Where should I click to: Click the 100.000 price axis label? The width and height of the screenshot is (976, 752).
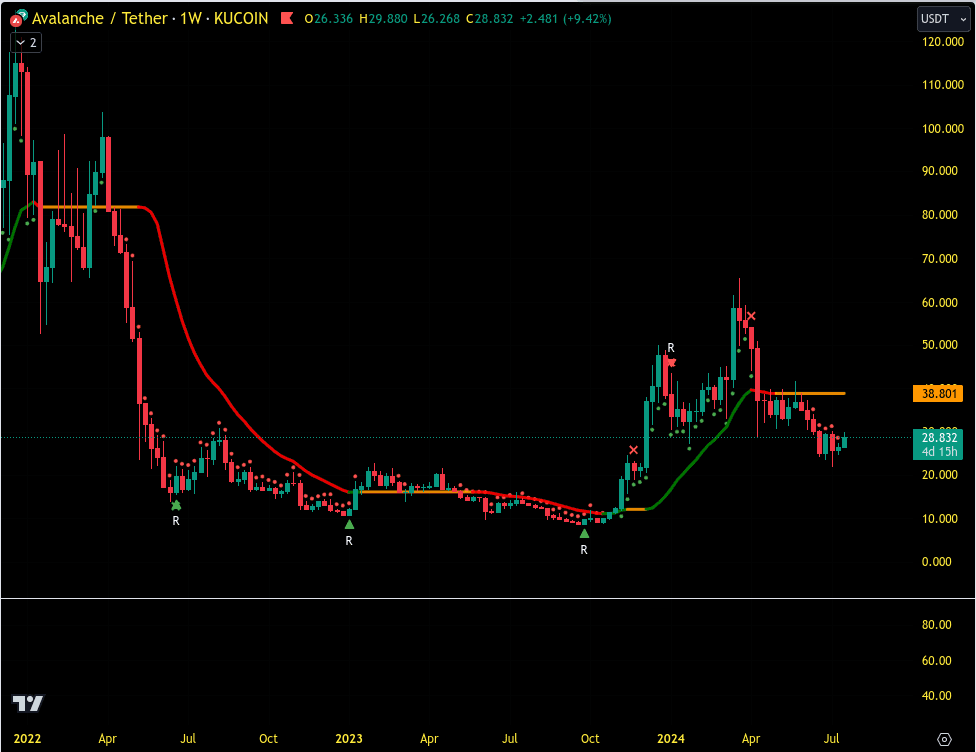[x=942, y=129]
